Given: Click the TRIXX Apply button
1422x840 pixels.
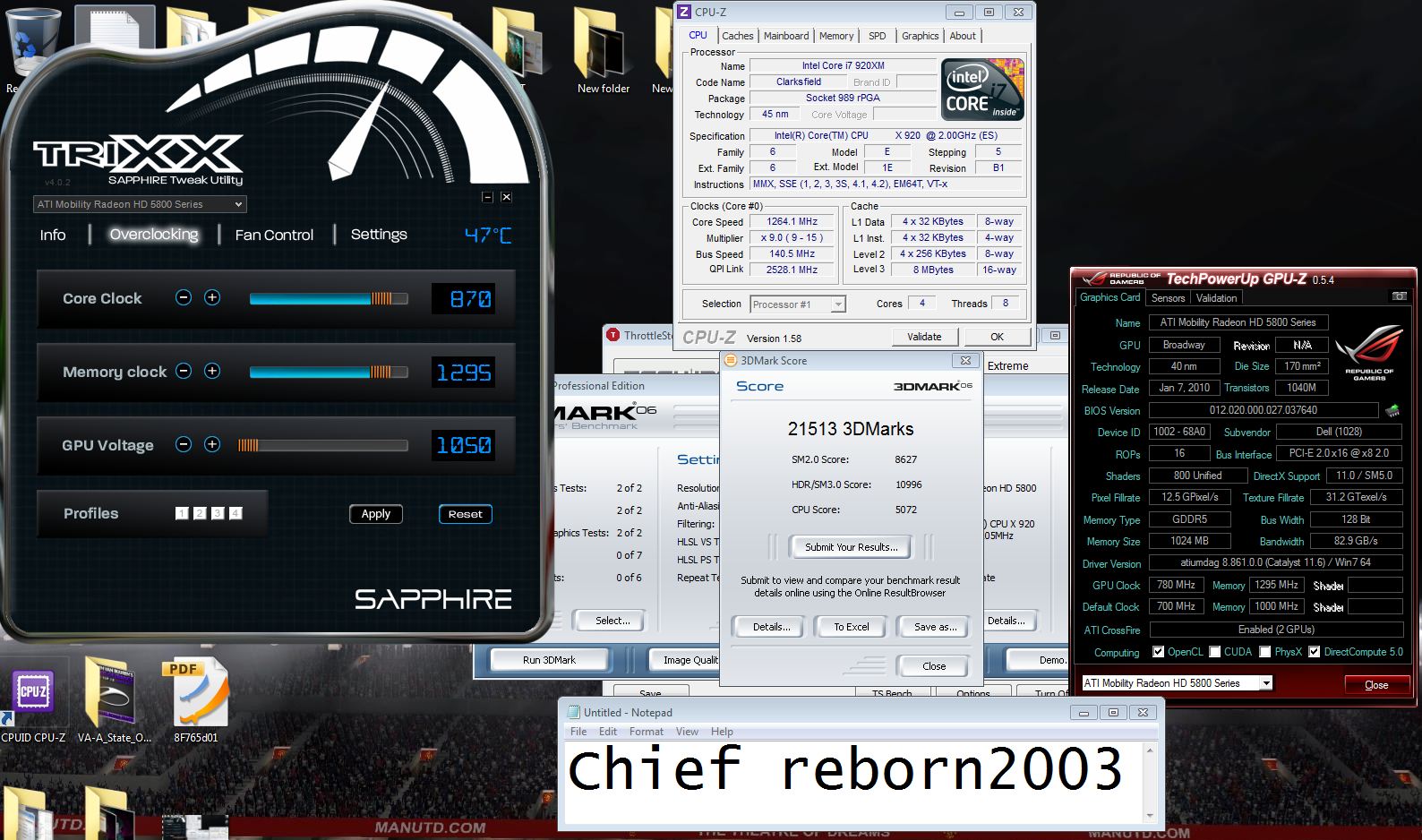Looking at the screenshot, I should pyautogui.click(x=376, y=514).
